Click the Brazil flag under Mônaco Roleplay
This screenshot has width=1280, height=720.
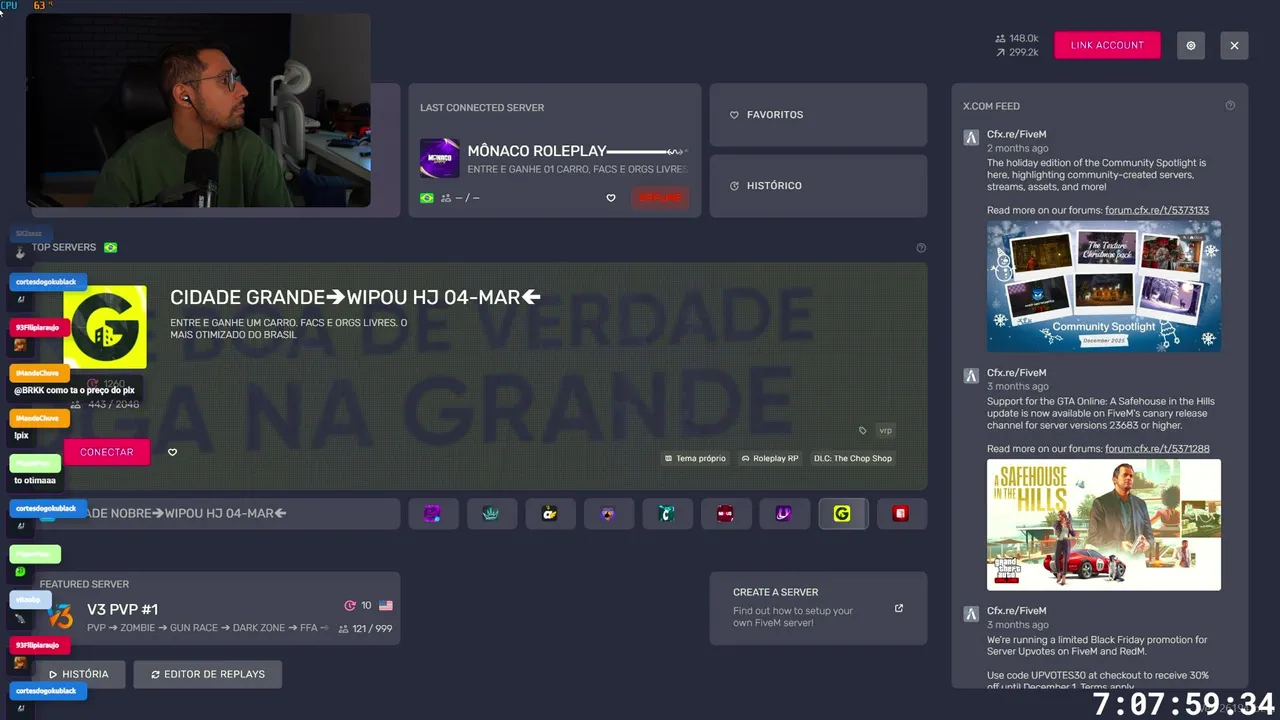coord(427,198)
